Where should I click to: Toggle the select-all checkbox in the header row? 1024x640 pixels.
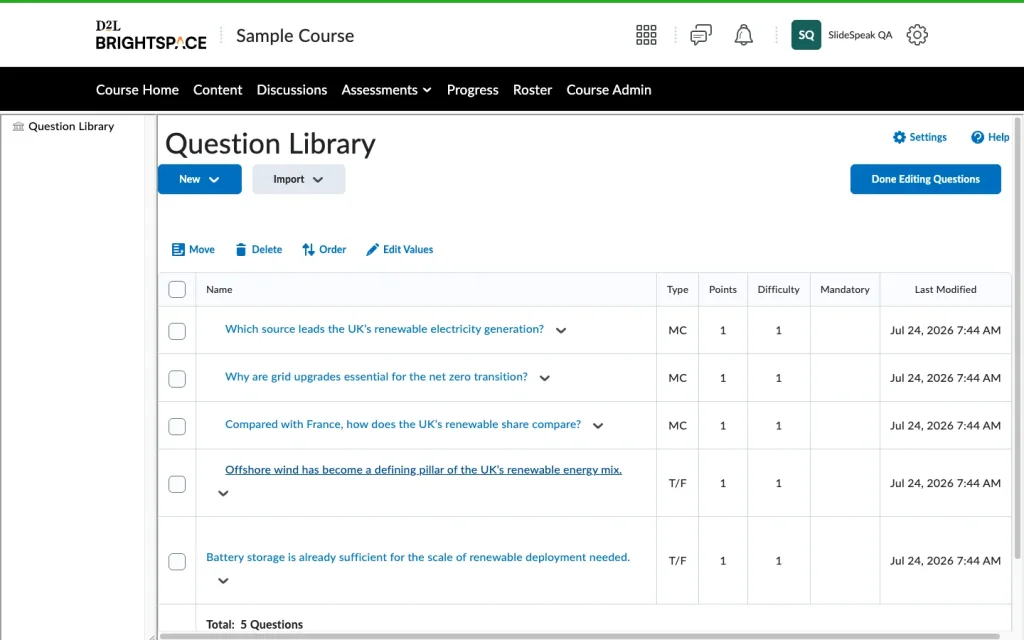click(177, 289)
